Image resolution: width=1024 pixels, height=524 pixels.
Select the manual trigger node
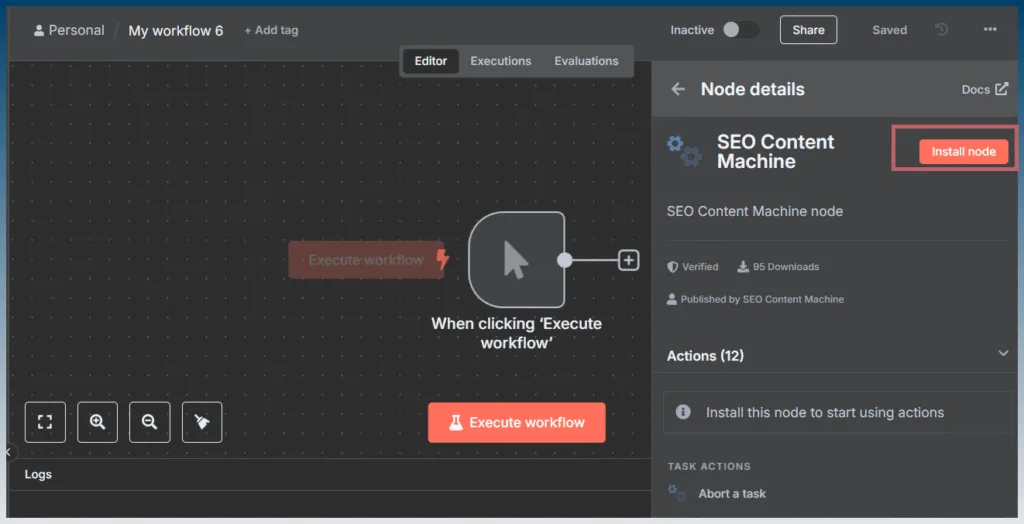click(517, 259)
